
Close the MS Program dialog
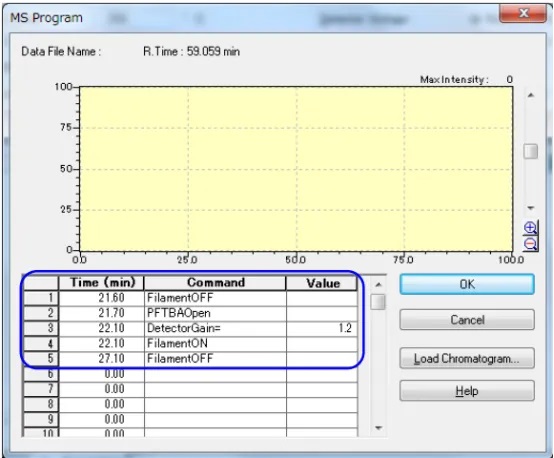[x=523, y=13]
